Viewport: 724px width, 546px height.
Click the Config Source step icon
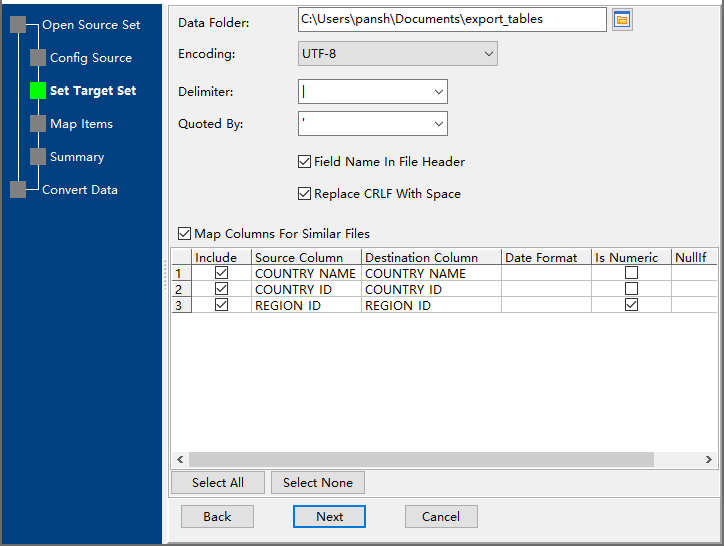pyautogui.click(x=38, y=58)
